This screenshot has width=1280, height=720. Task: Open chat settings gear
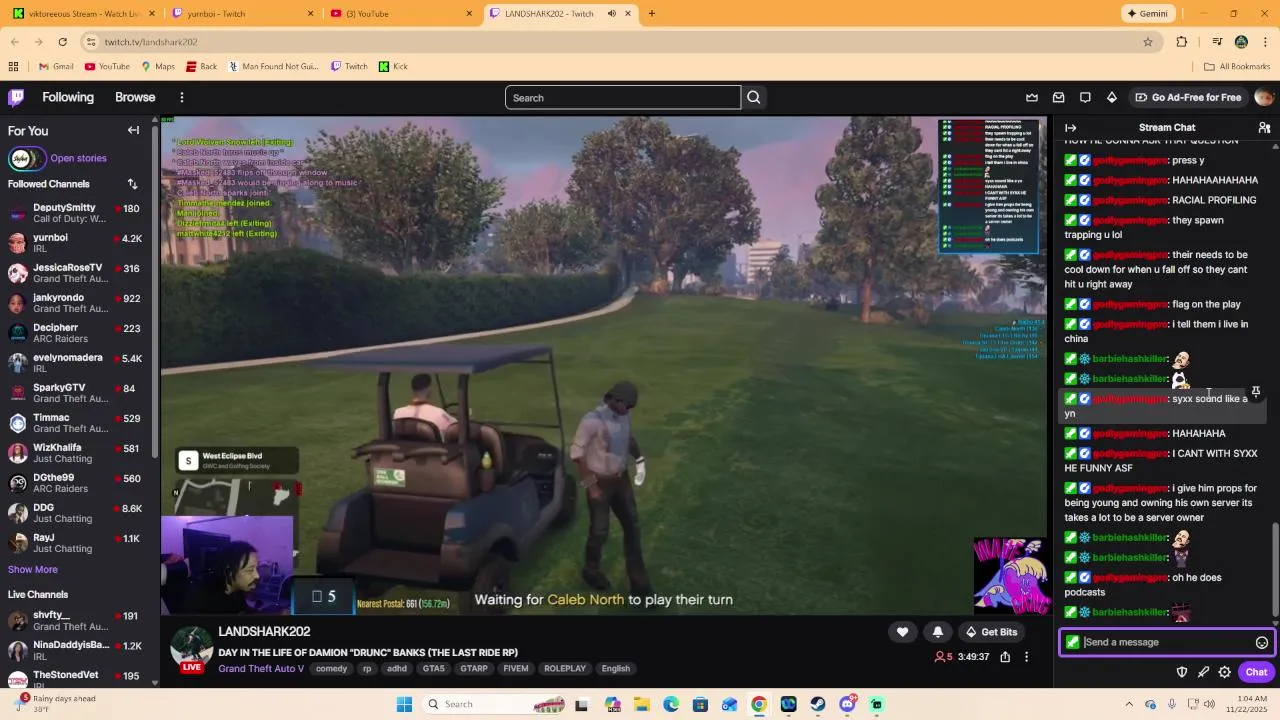coord(1224,672)
